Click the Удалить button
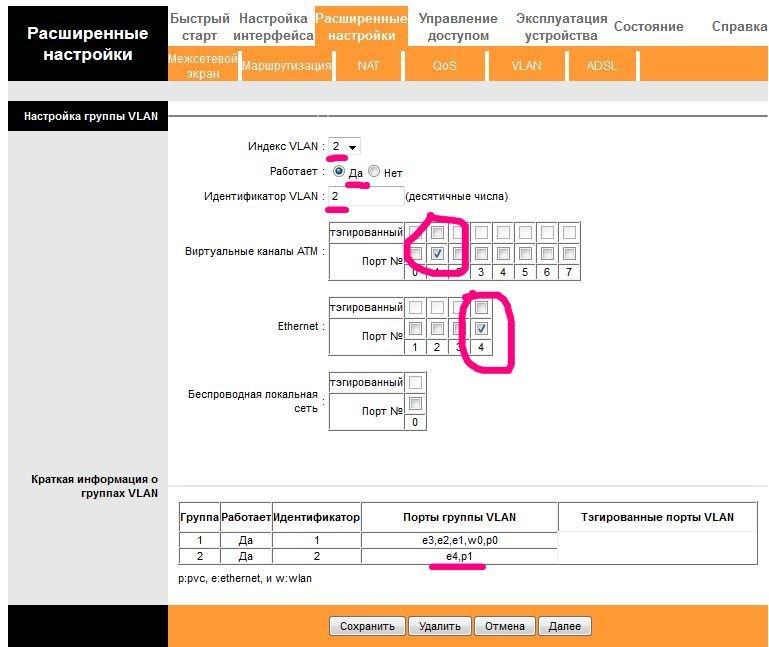This screenshot has width=769, height=647. pos(439,626)
